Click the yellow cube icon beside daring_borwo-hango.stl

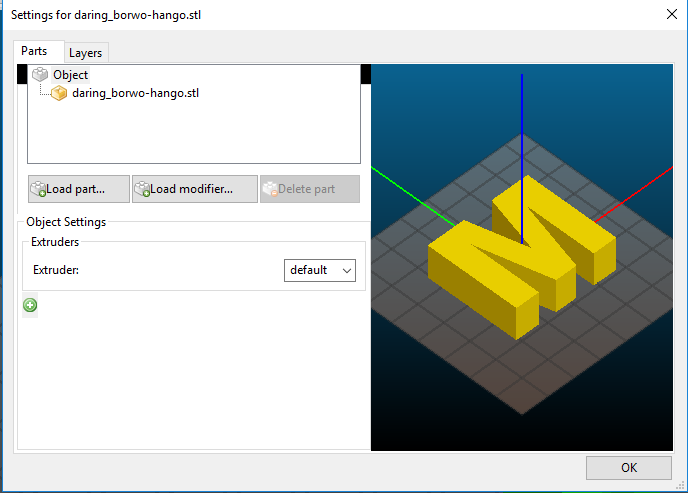(x=60, y=93)
